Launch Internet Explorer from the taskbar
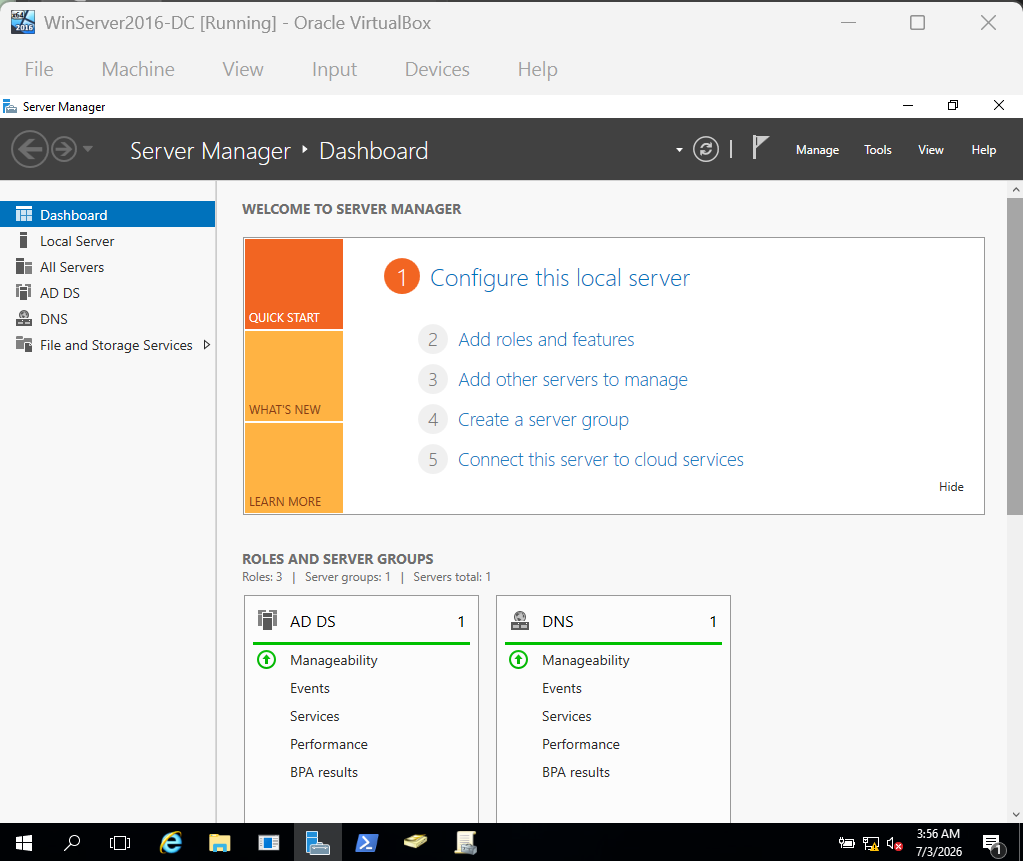 pyautogui.click(x=171, y=843)
